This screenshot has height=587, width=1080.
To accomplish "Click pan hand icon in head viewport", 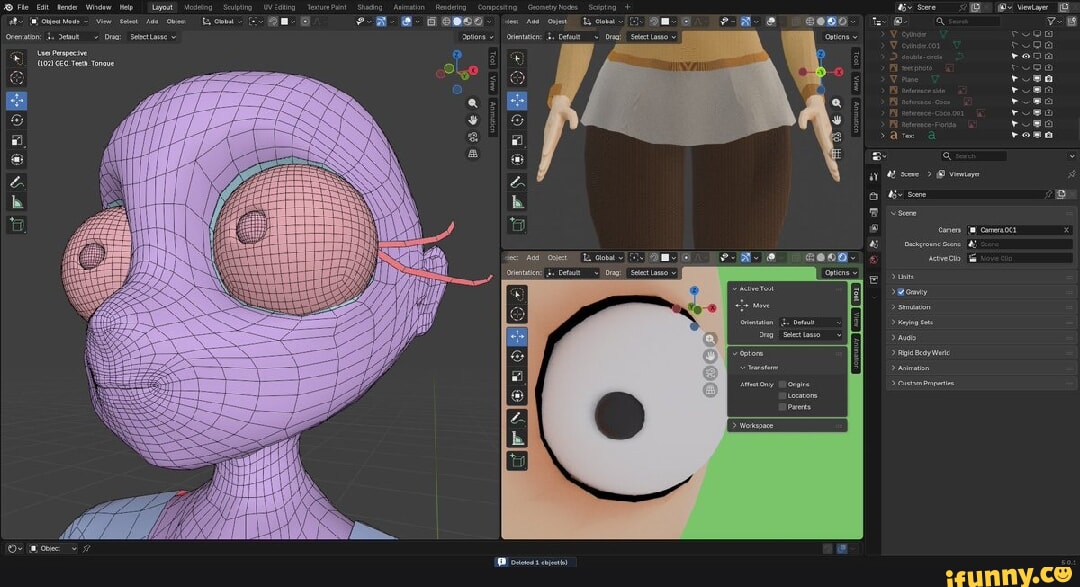I will pos(472,120).
